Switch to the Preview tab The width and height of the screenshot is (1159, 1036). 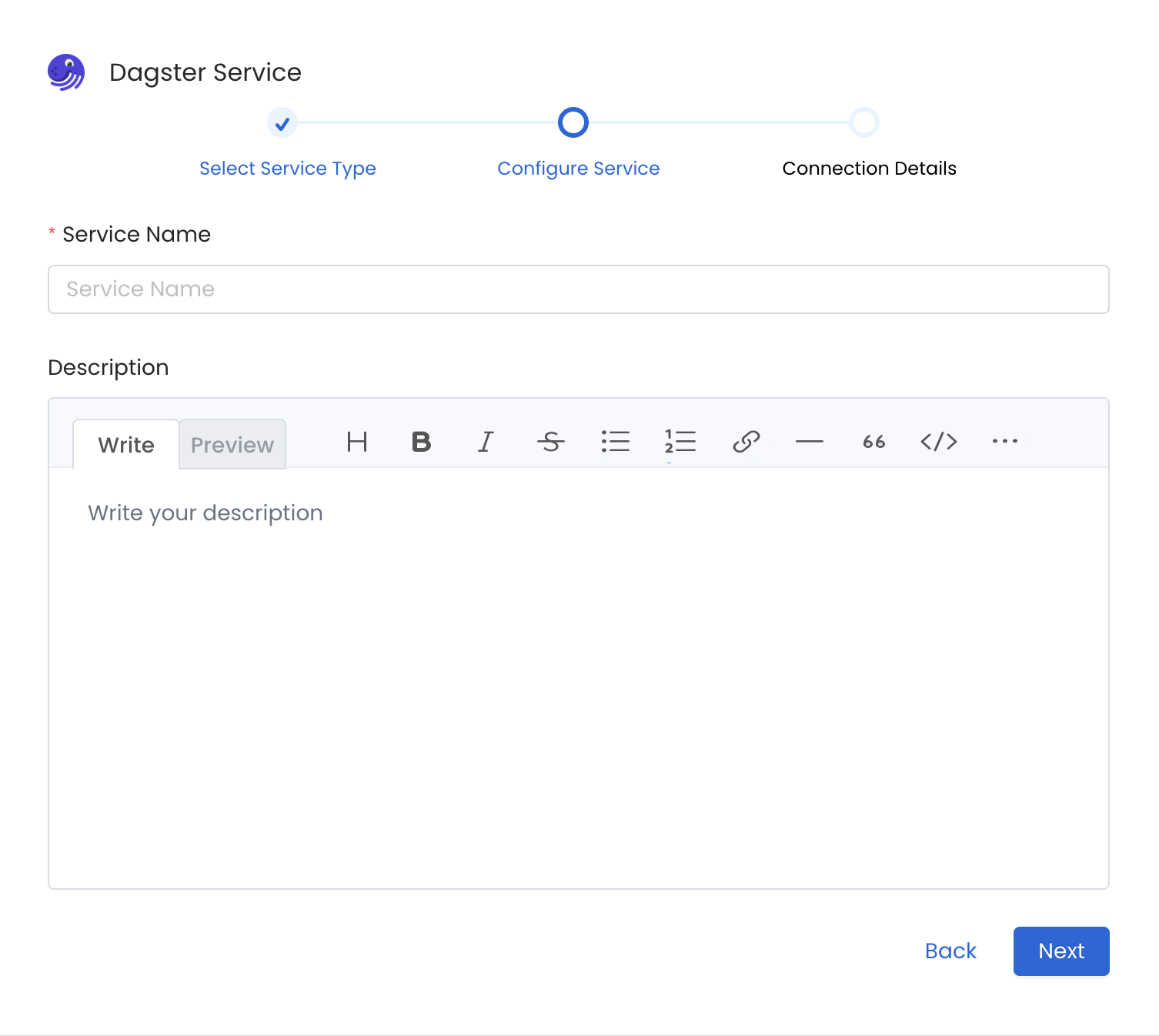click(x=232, y=444)
